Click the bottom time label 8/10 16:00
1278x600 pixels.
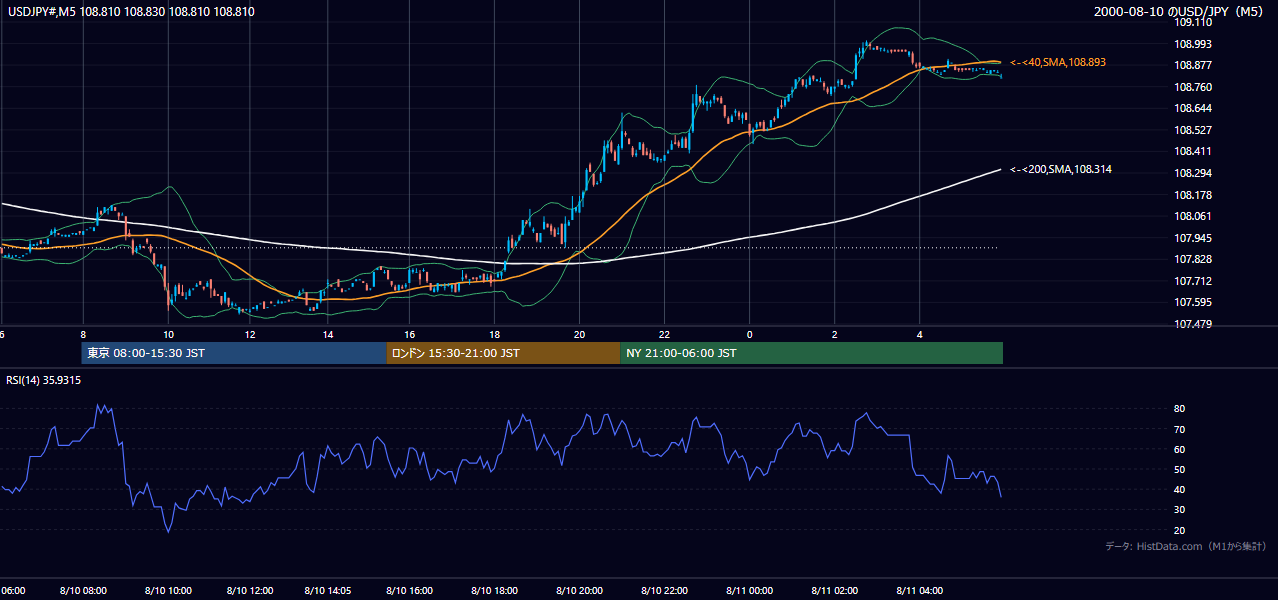pyautogui.click(x=410, y=590)
